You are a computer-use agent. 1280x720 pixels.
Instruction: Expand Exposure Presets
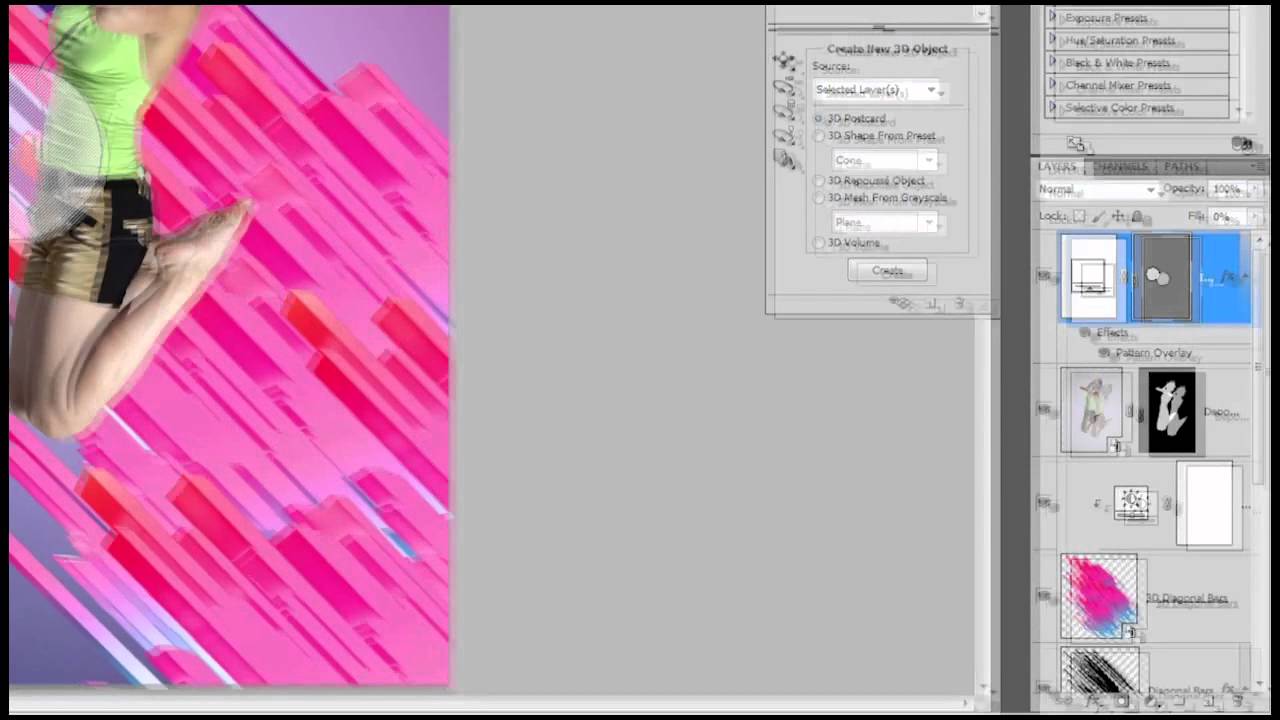(x=1053, y=18)
